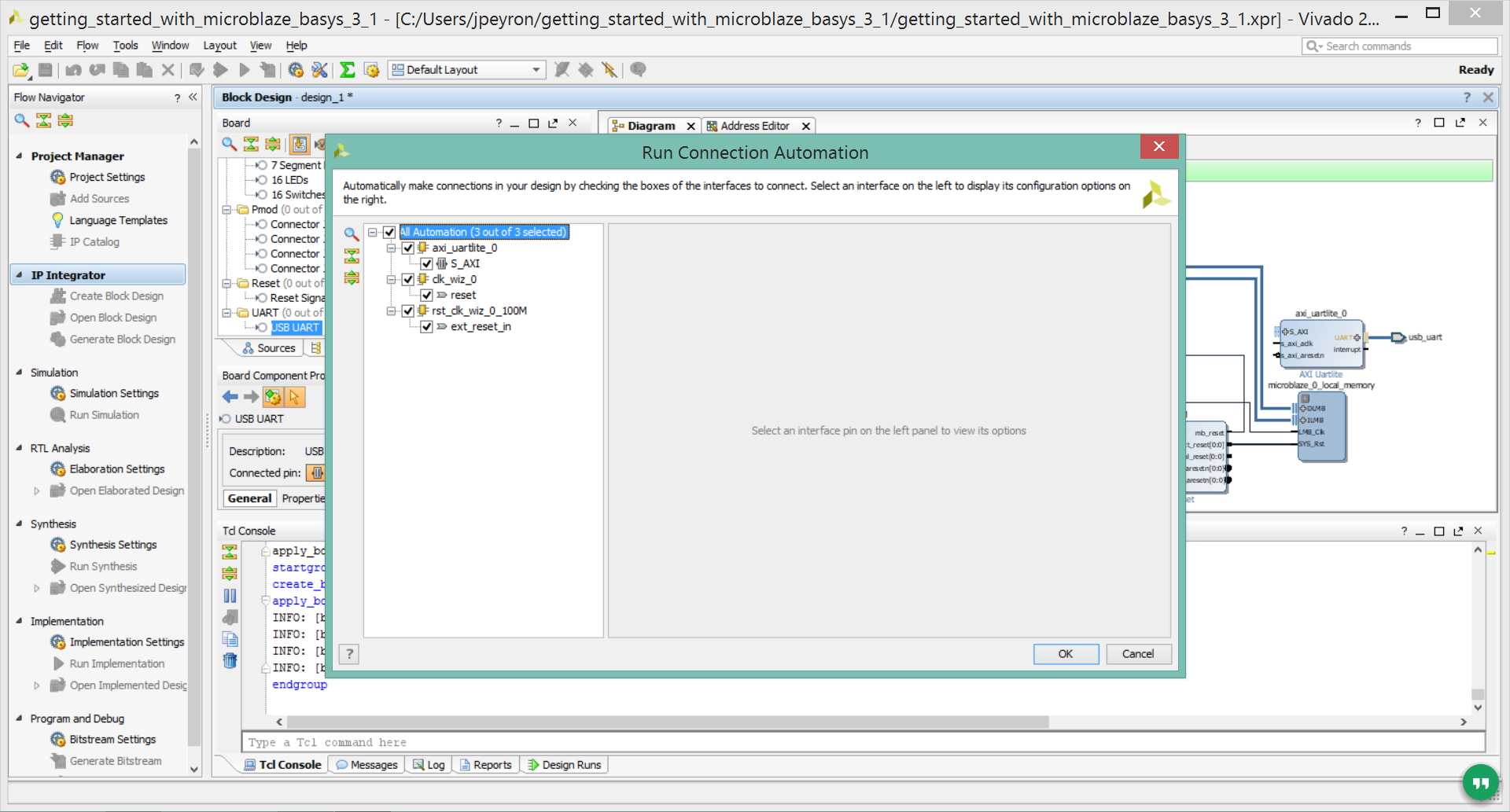This screenshot has width=1510, height=812.
Task: Collapse the clk_wiz_0 tree node
Action: coord(391,280)
